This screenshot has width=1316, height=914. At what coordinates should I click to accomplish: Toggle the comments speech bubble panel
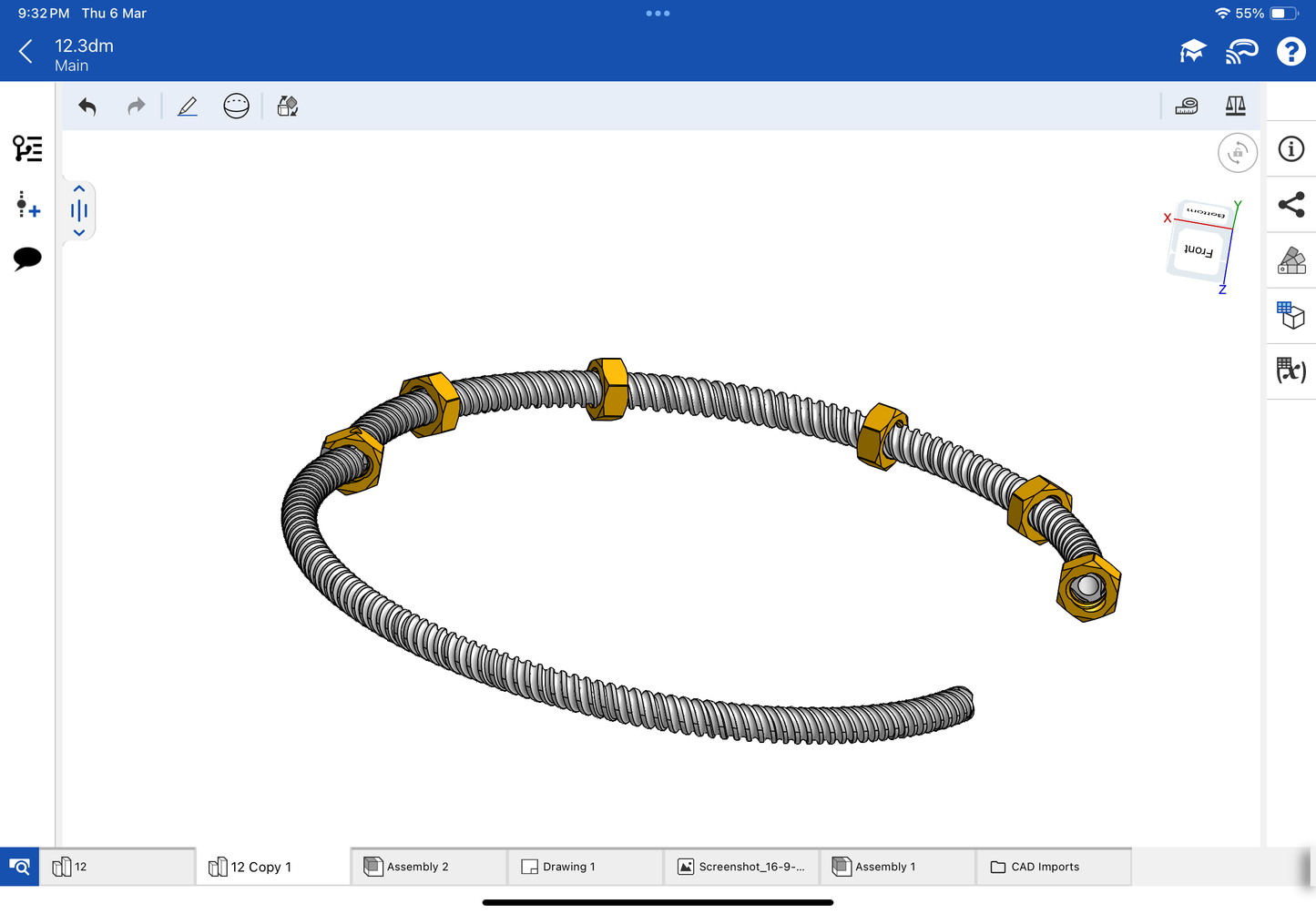[27, 259]
